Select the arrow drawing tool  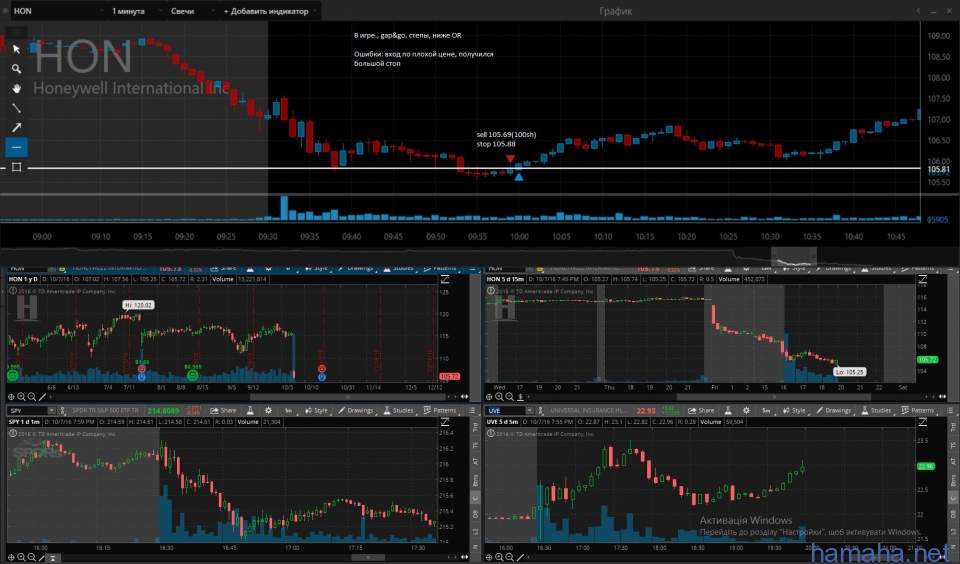[17, 127]
